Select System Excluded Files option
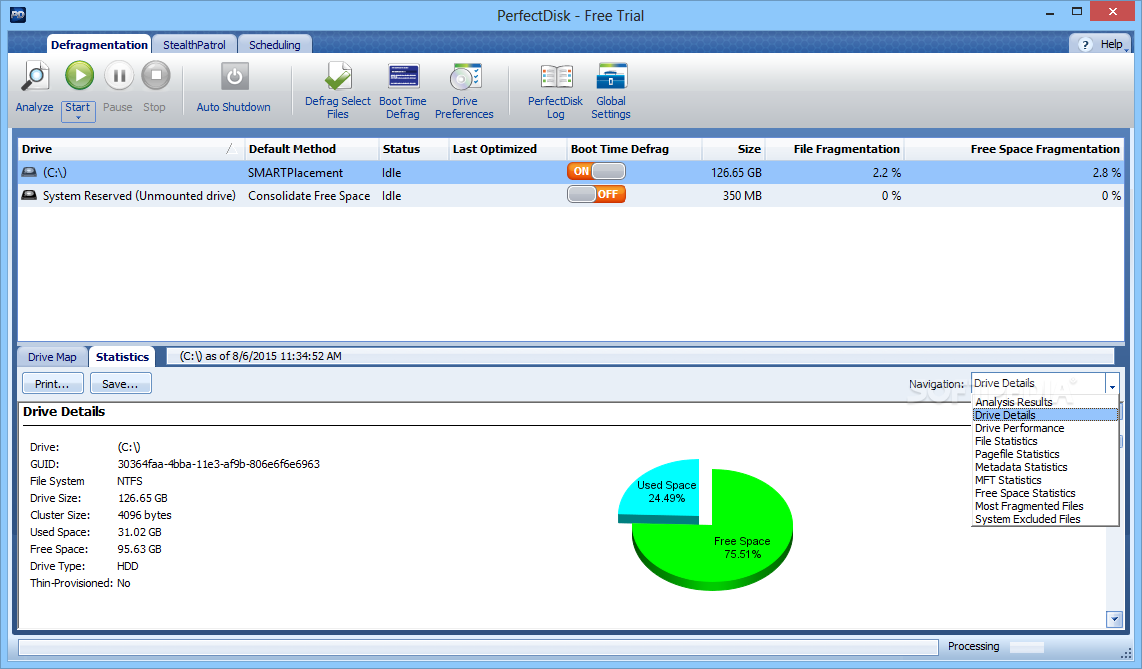 (1045, 520)
